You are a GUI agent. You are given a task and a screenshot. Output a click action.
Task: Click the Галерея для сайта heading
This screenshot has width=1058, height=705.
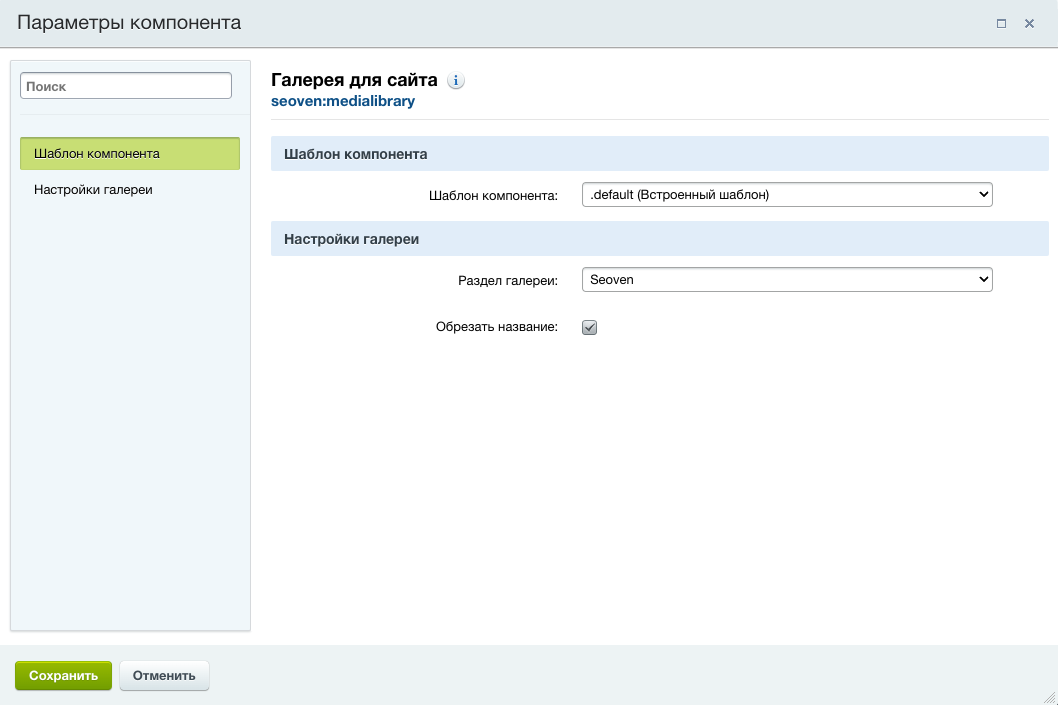pos(354,80)
